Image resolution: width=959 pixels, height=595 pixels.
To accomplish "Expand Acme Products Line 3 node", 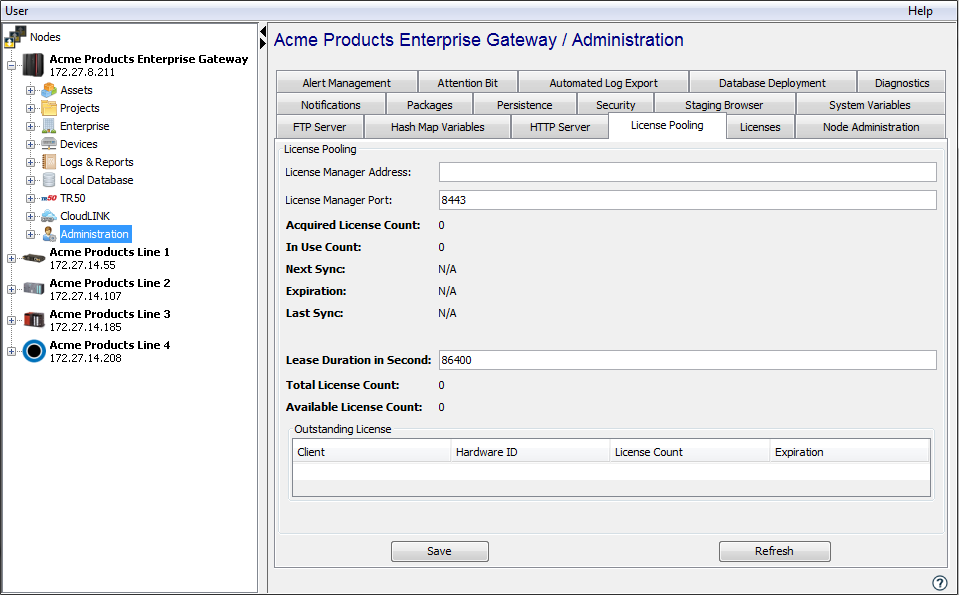I will (12, 320).
